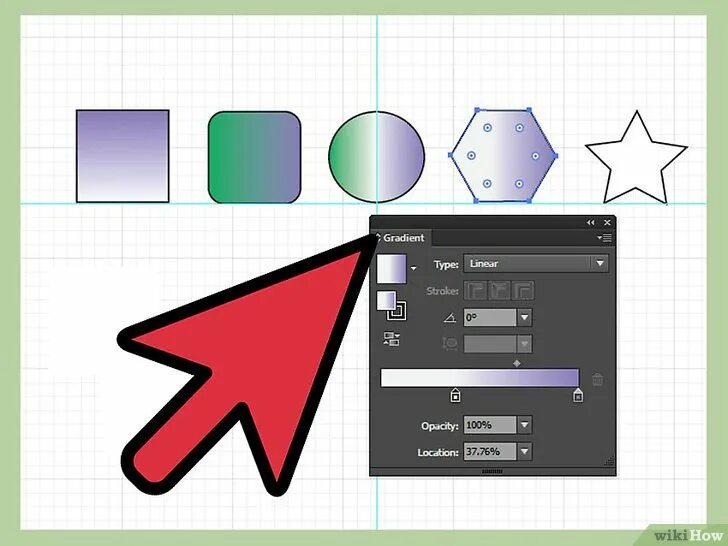
Task: Open the Location dropdown arrow
Action: tap(525, 451)
